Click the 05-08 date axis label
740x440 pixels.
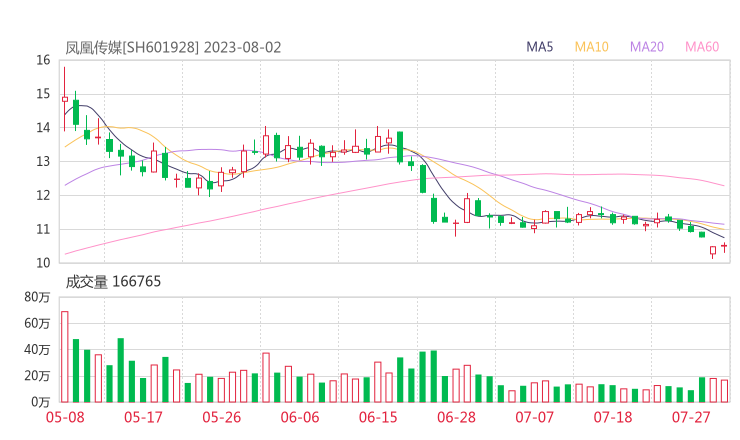click(x=65, y=417)
